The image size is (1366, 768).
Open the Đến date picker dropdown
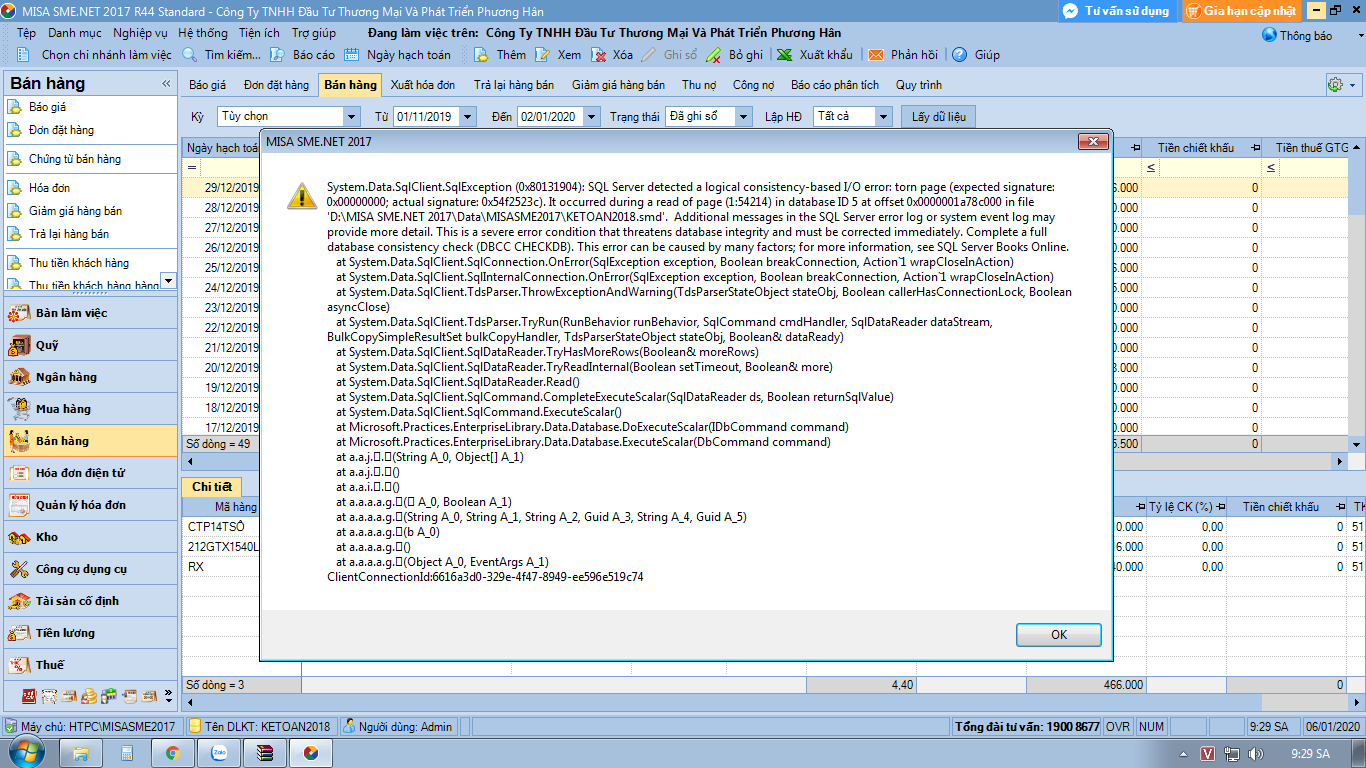pyautogui.click(x=592, y=117)
